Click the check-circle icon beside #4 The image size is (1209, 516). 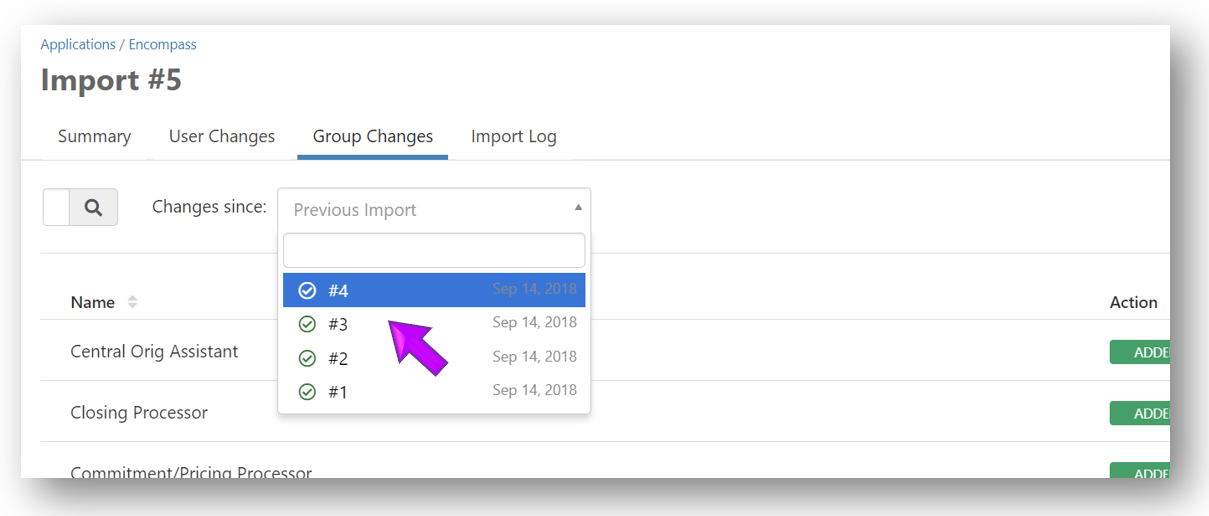pos(307,290)
